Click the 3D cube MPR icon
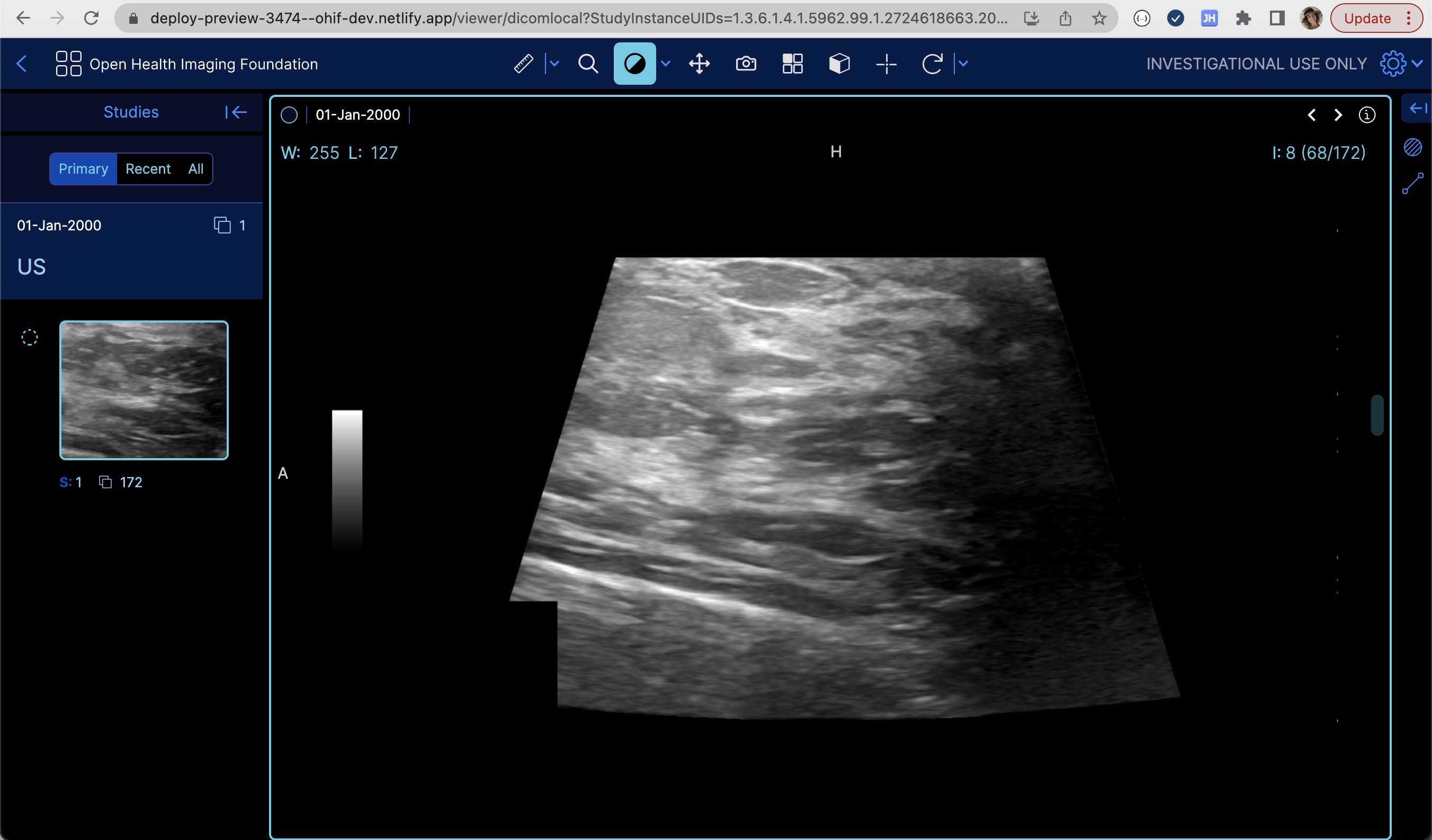The width and height of the screenshot is (1432, 840). point(839,64)
